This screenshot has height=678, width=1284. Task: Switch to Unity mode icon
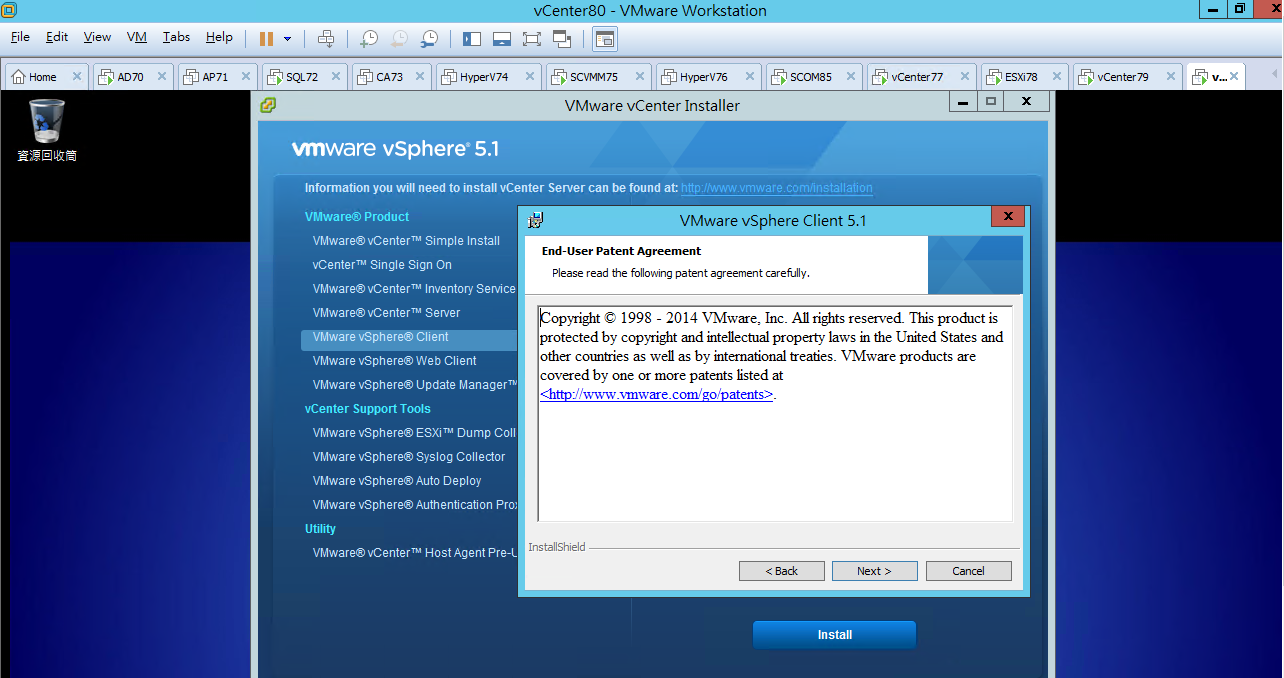coord(562,39)
